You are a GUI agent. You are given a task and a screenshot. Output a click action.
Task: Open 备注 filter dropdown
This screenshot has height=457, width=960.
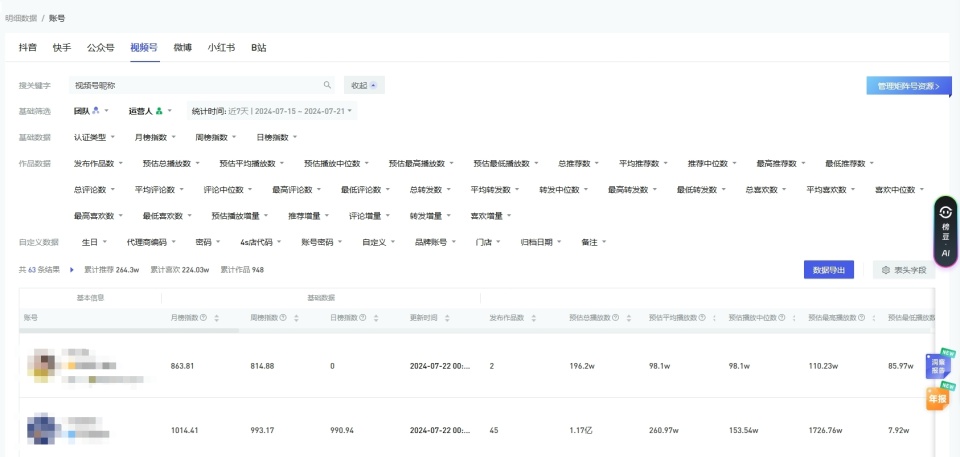594,242
